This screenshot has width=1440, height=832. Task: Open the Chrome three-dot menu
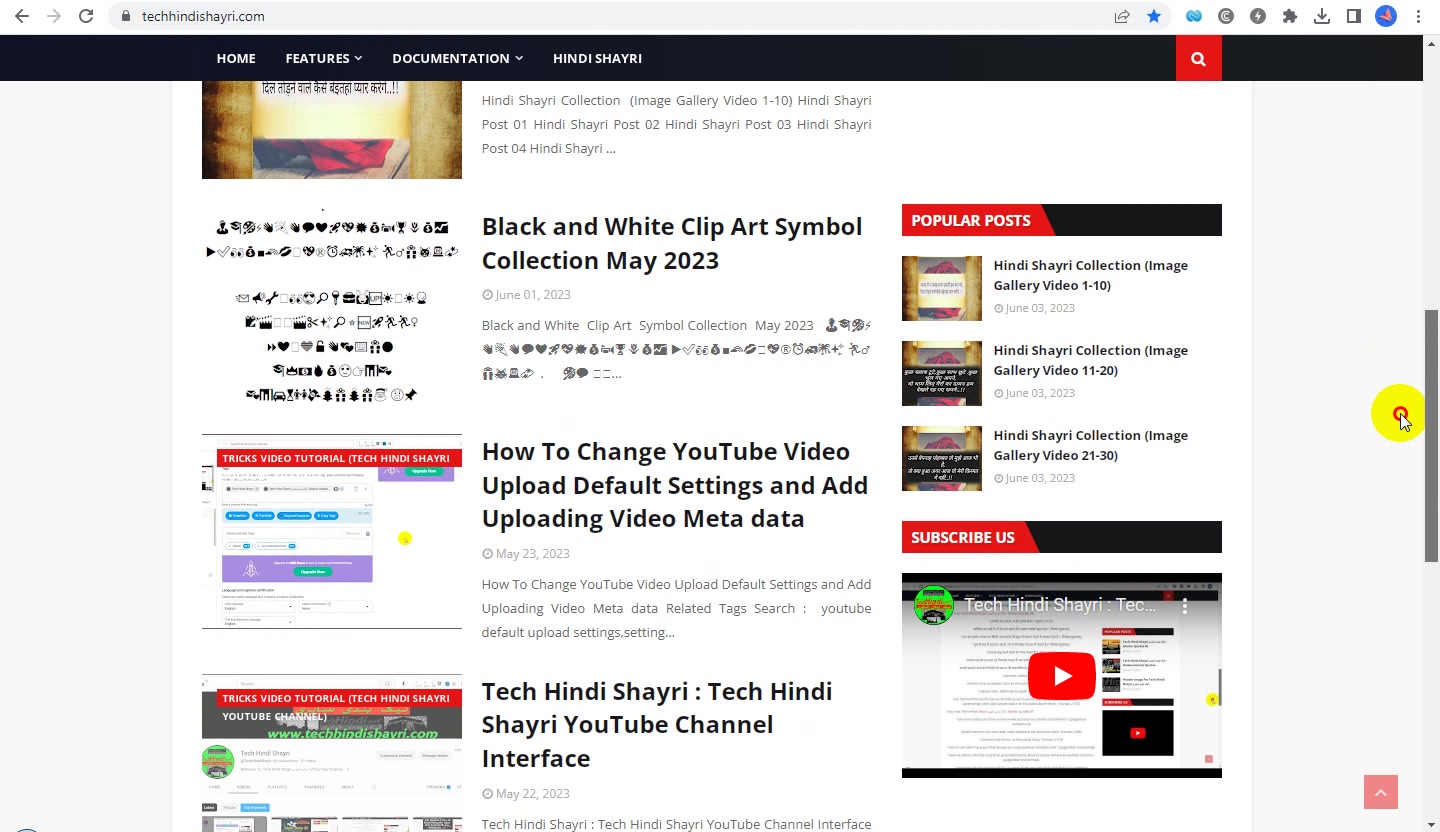click(x=1418, y=16)
